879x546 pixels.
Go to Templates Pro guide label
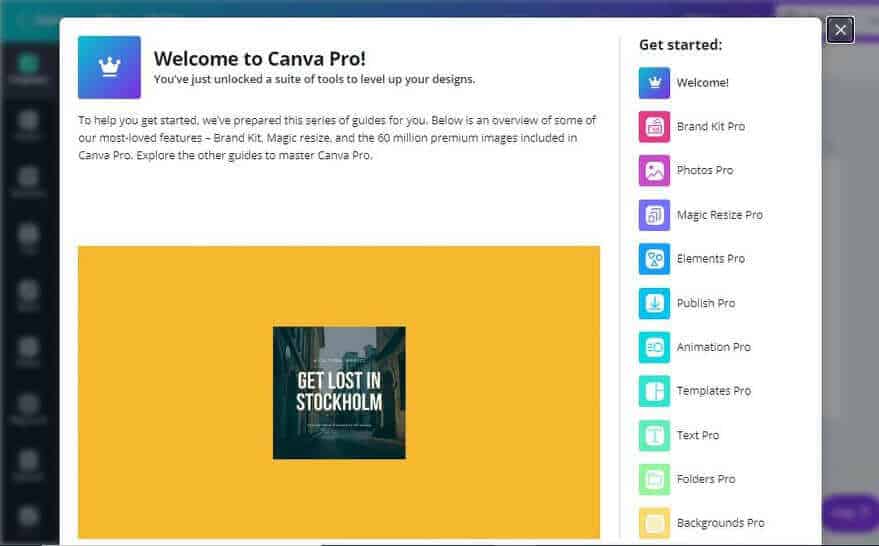(x=714, y=391)
